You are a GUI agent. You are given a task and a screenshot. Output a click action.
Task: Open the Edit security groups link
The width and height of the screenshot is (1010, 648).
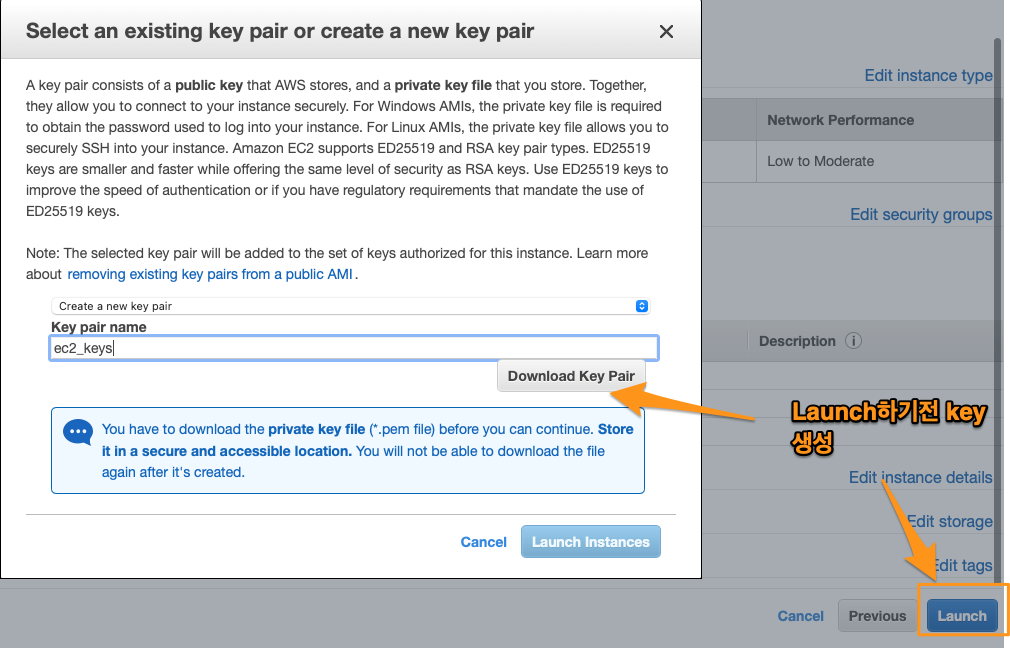click(x=920, y=214)
